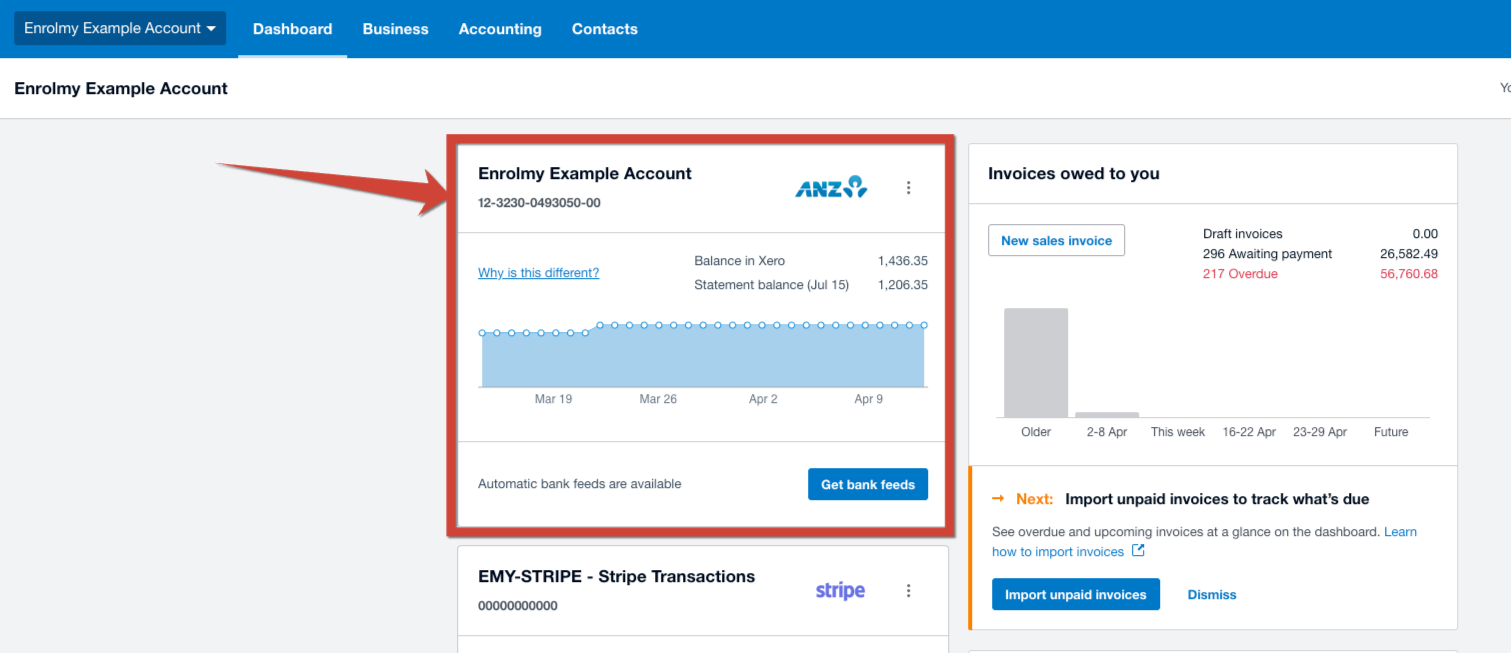
Task: Click the Draft invoices row
Action: coord(1320,233)
